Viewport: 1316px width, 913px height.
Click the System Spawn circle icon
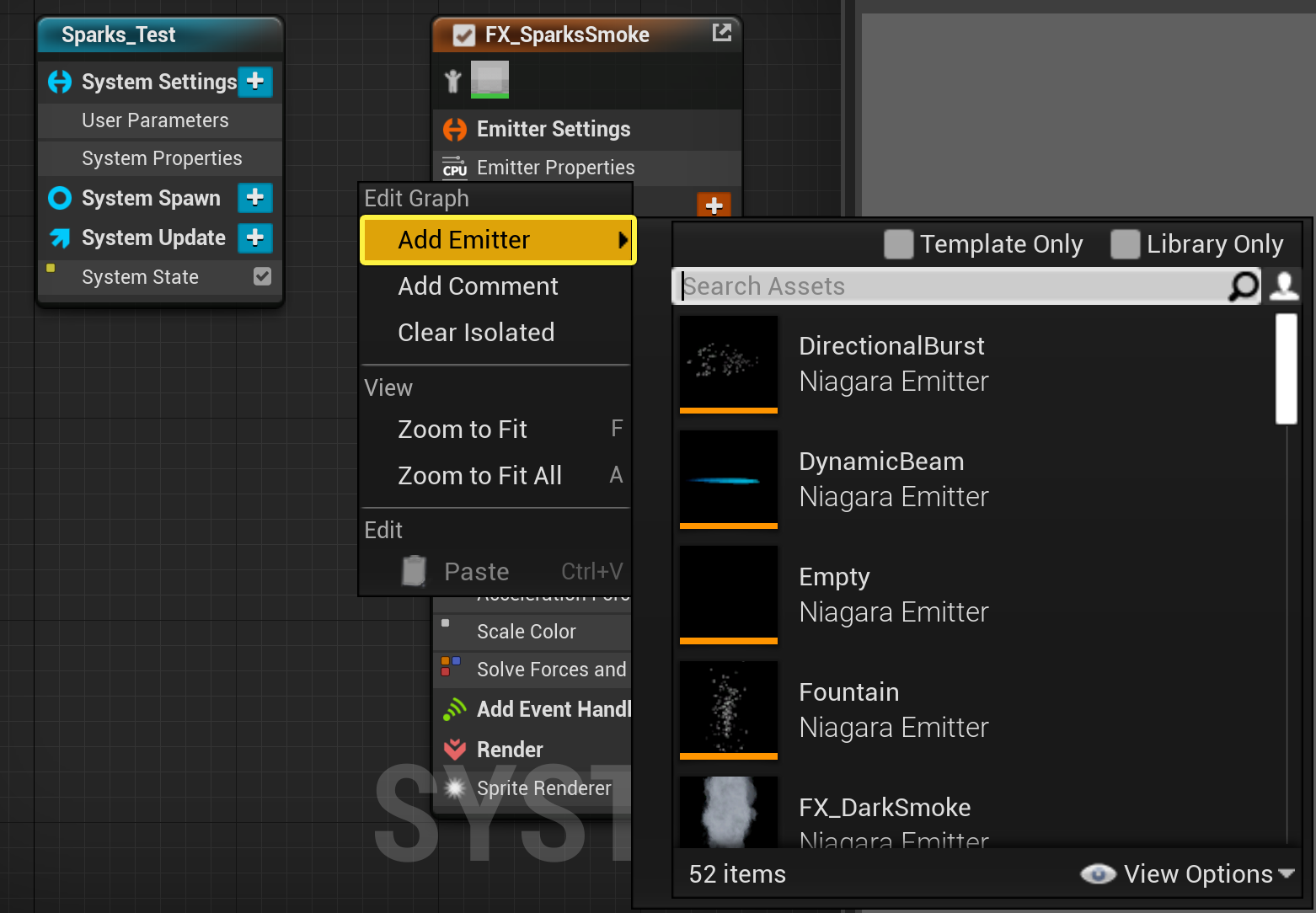[x=60, y=198]
